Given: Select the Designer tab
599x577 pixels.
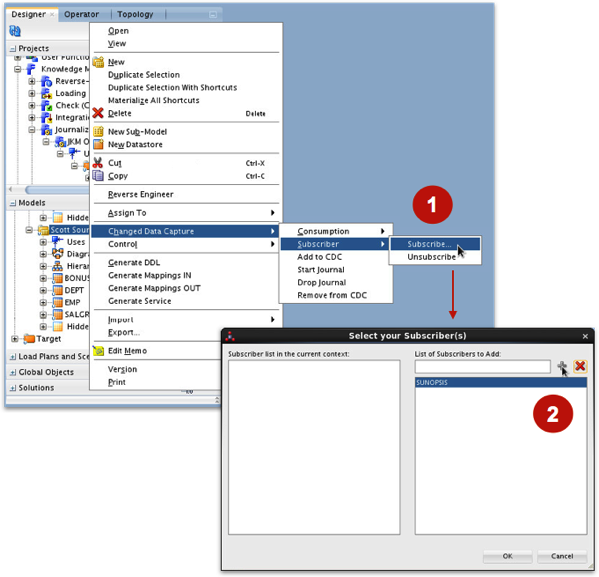Looking at the screenshot, I should click(29, 15).
